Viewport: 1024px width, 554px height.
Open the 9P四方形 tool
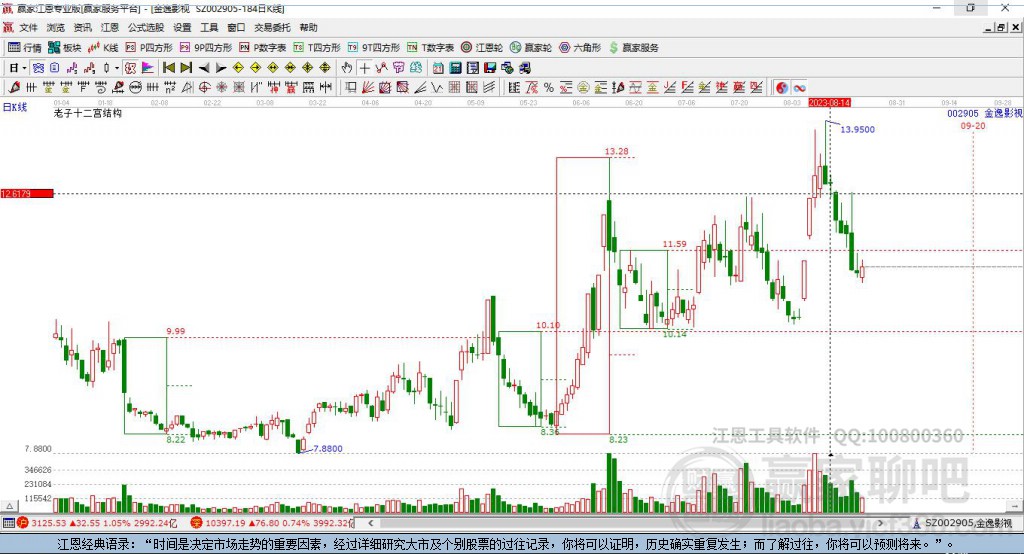coord(206,48)
